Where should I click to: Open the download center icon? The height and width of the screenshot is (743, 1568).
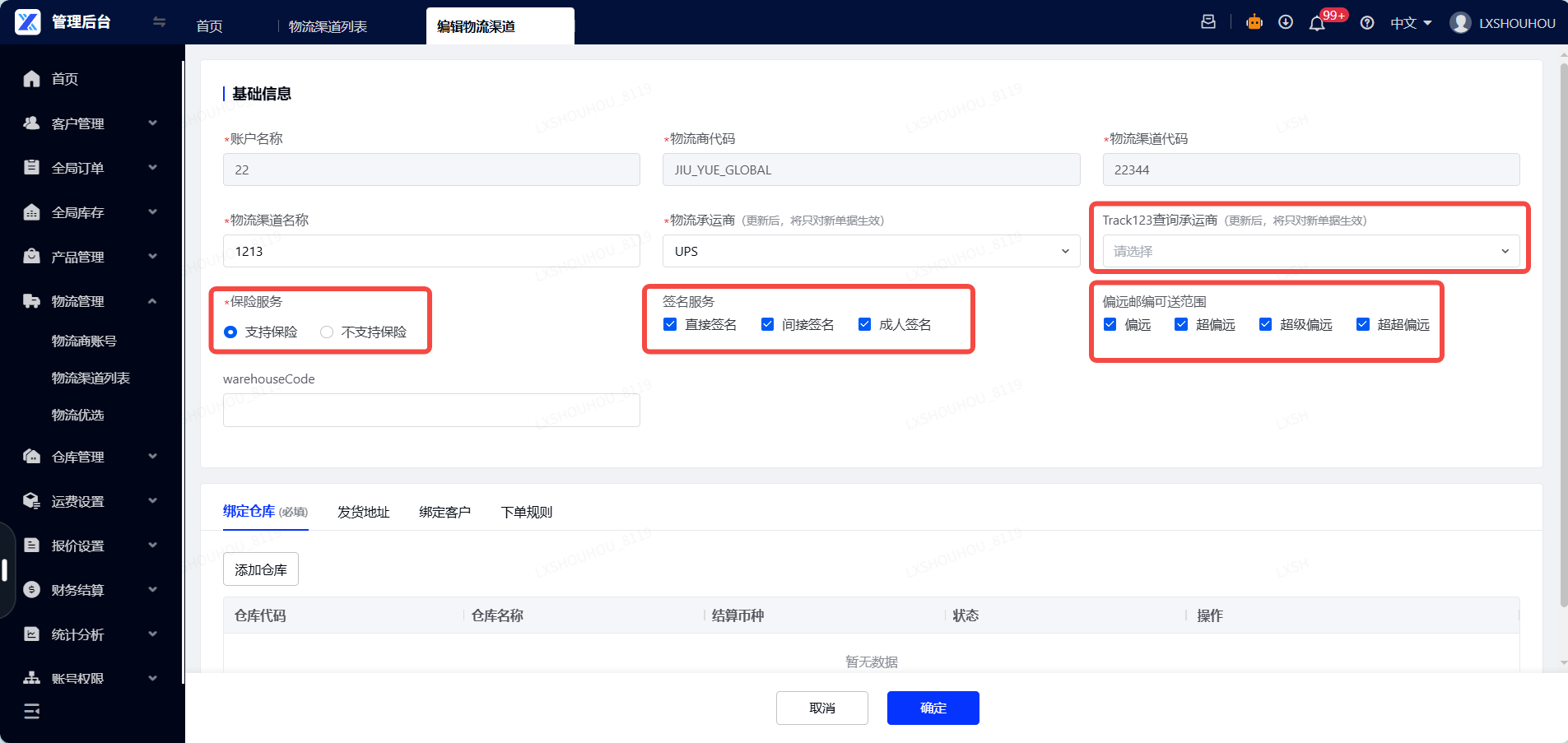[1286, 22]
